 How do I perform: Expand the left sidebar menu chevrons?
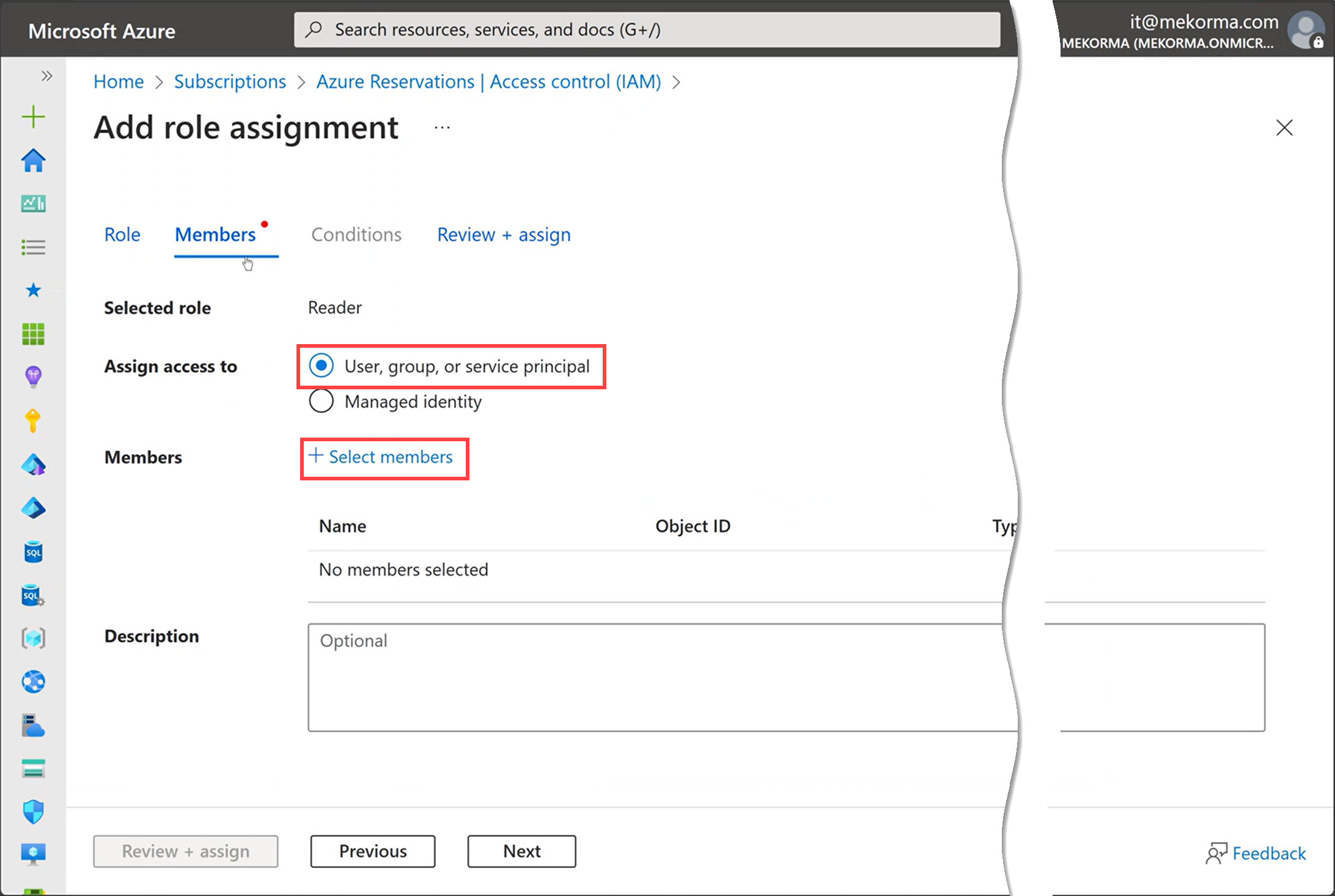[x=46, y=76]
